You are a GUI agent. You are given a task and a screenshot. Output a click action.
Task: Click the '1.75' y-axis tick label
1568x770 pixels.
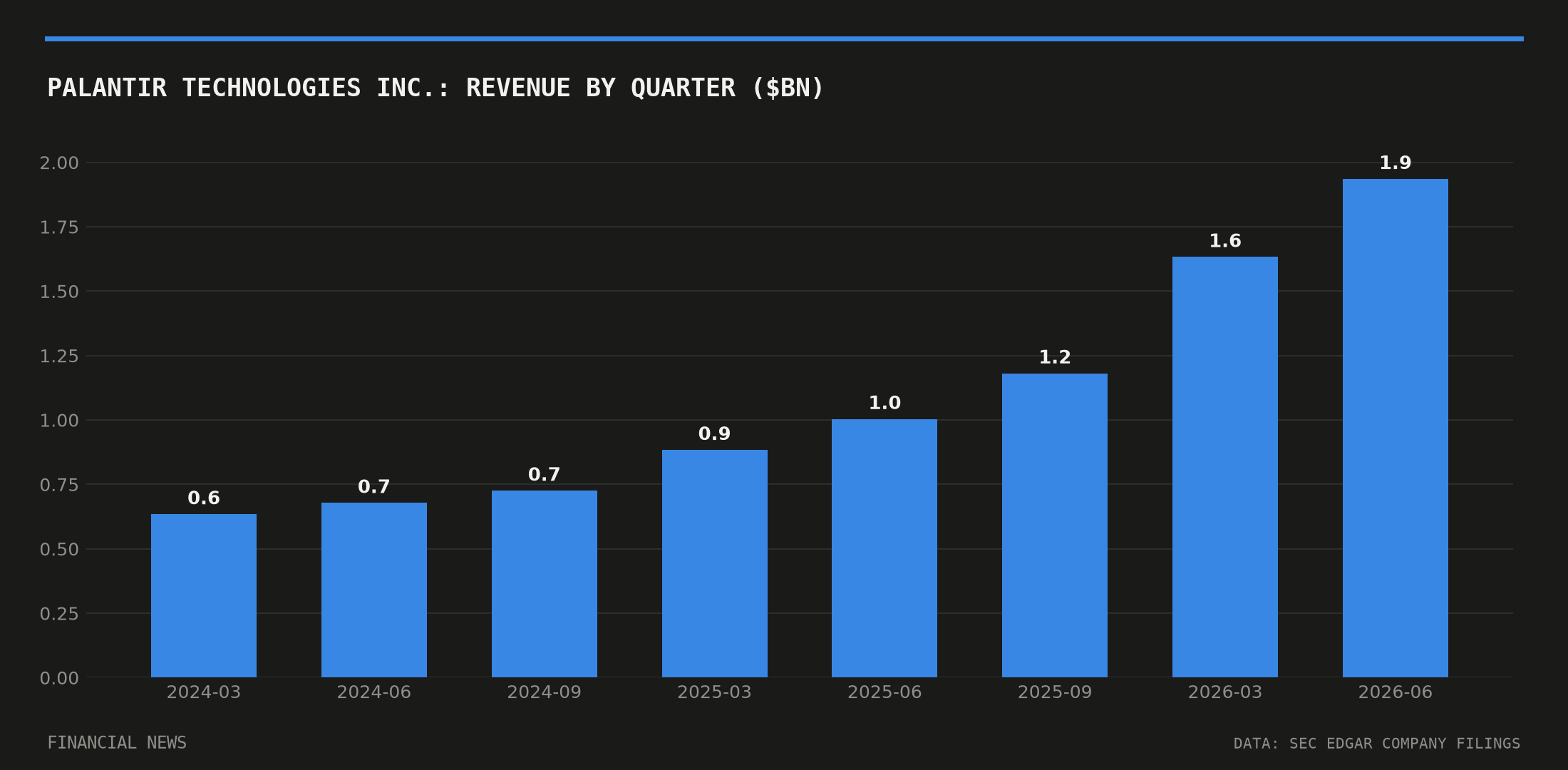pyautogui.click(x=59, y=227)
